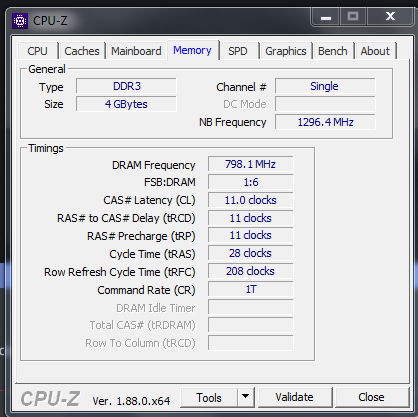Click the tRFC 208 clocks value

point(251,271)
